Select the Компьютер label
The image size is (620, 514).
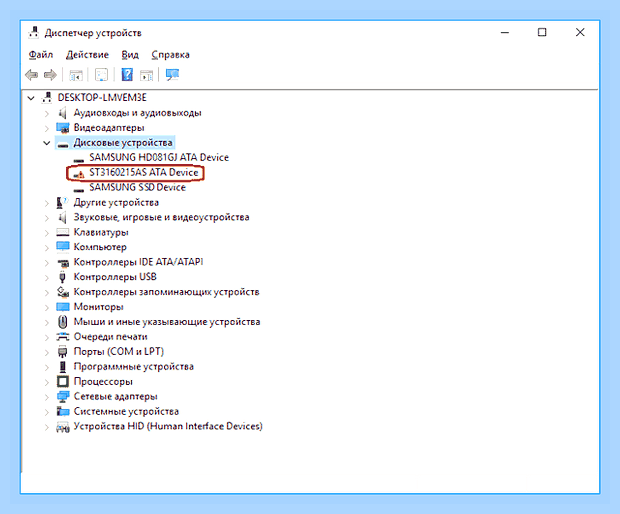[x=100, y=247]
